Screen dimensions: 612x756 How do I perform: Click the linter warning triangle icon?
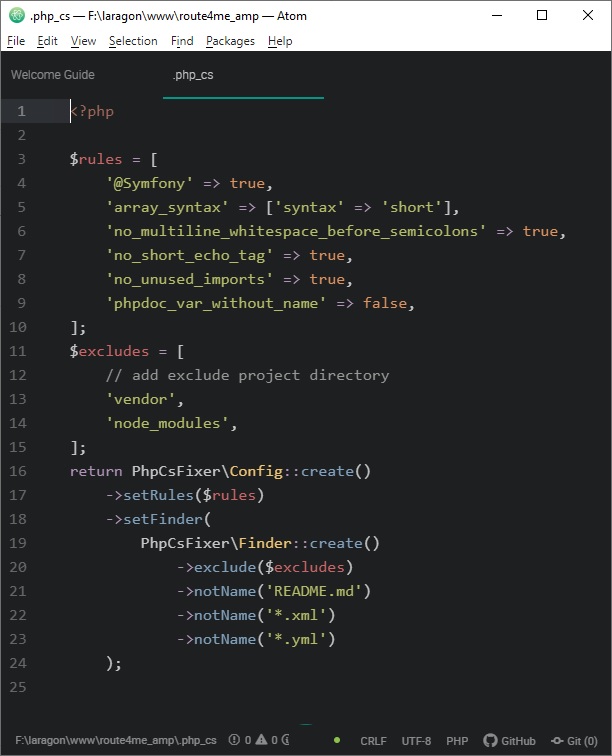(261, 740)
